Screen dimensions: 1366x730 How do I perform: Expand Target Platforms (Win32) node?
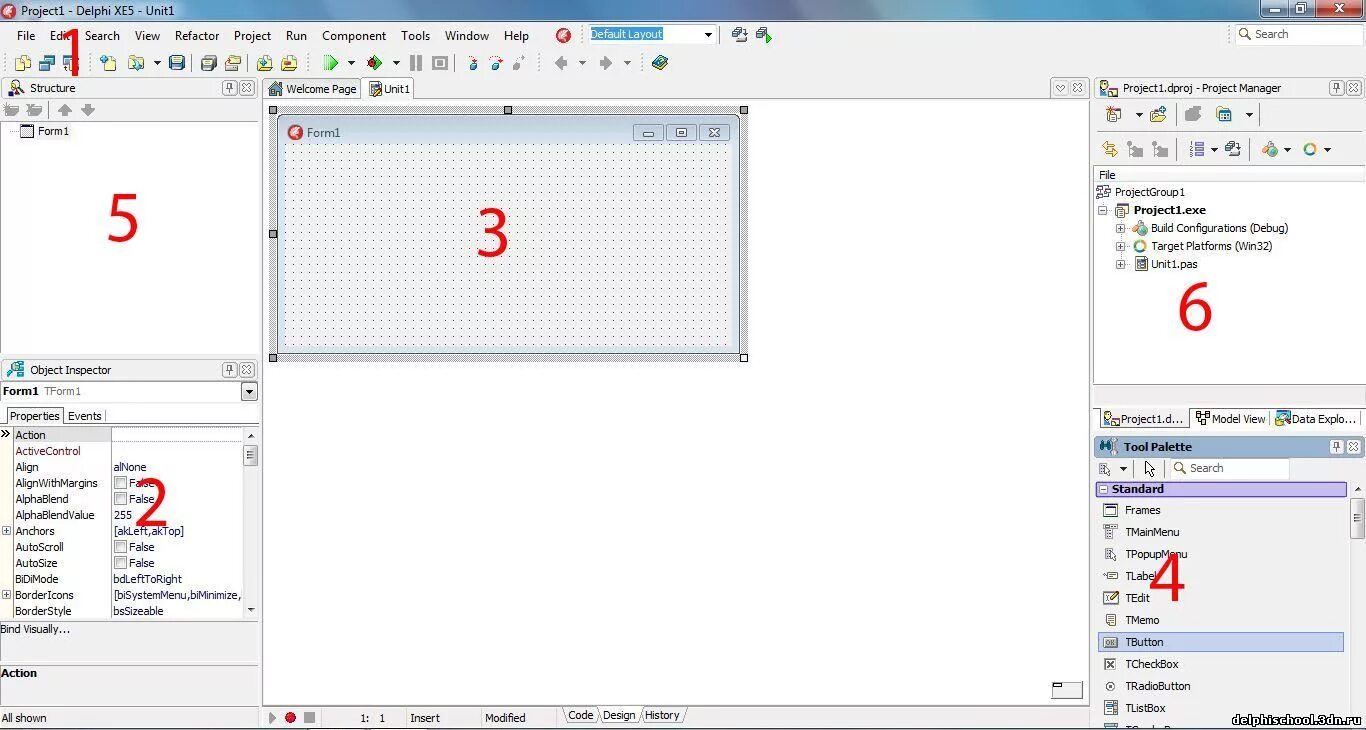[1120, 246]
